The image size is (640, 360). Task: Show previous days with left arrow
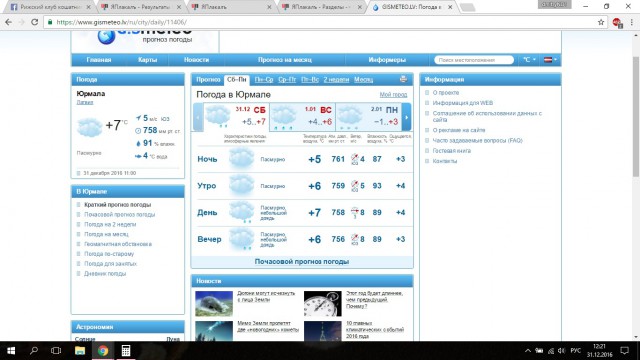tap(198, 117)
